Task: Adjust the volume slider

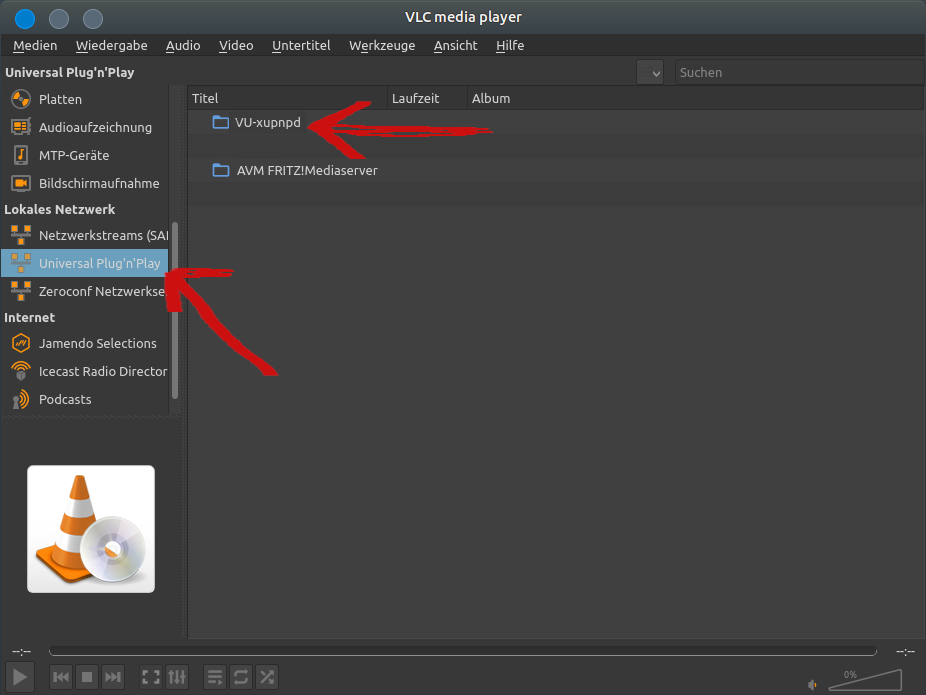Action: pyautogui.click(x=865, y=681)
